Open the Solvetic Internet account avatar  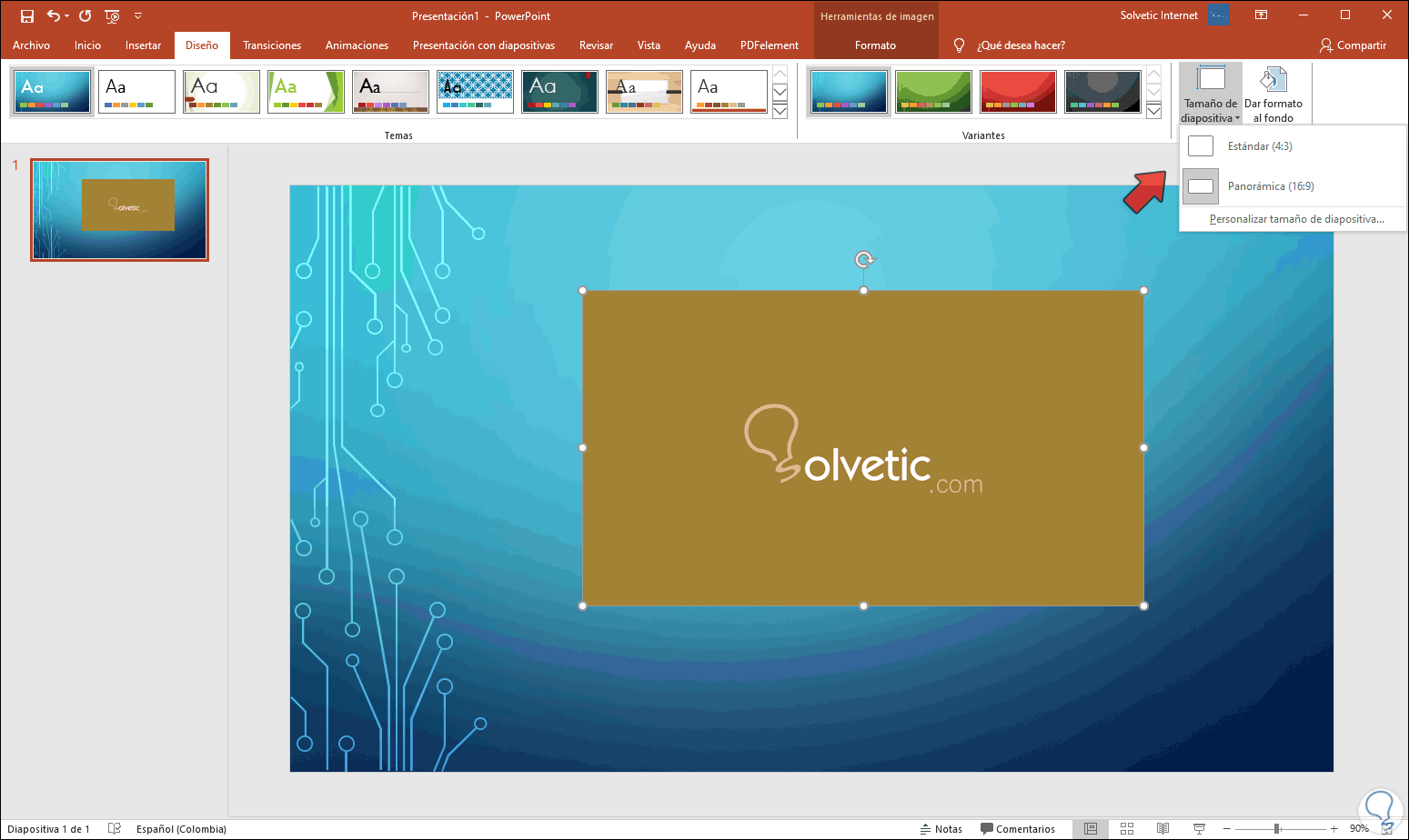pyautogui.click(x=1219, y=15)
